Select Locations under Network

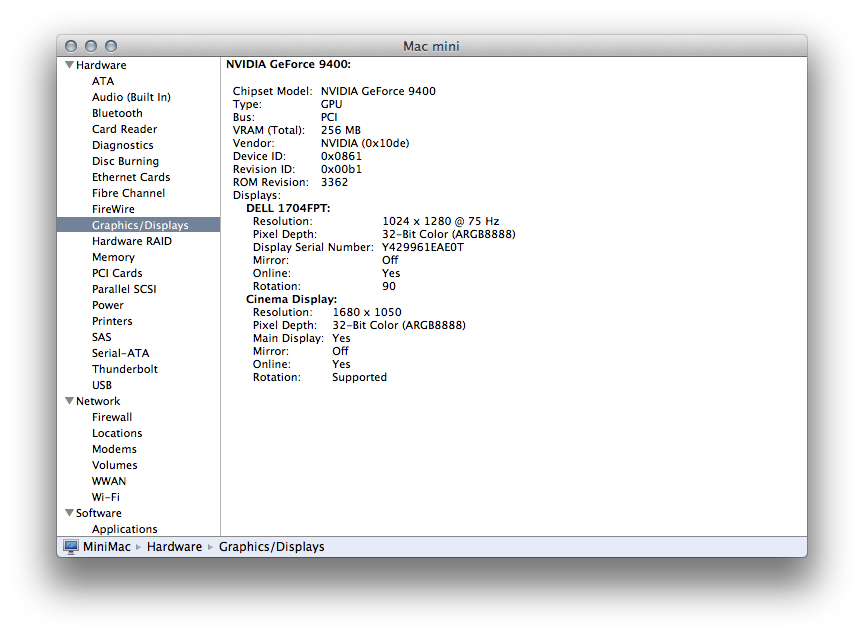tap(117, 433)
